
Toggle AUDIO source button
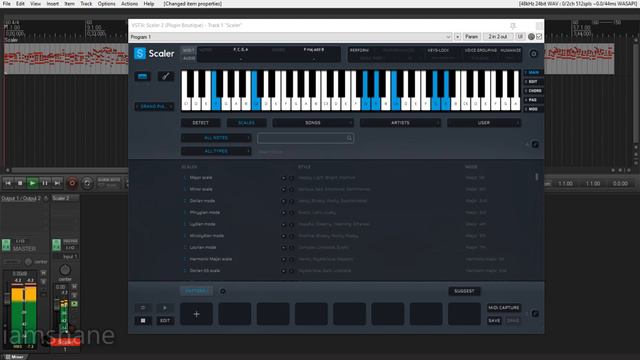(189, 58)
